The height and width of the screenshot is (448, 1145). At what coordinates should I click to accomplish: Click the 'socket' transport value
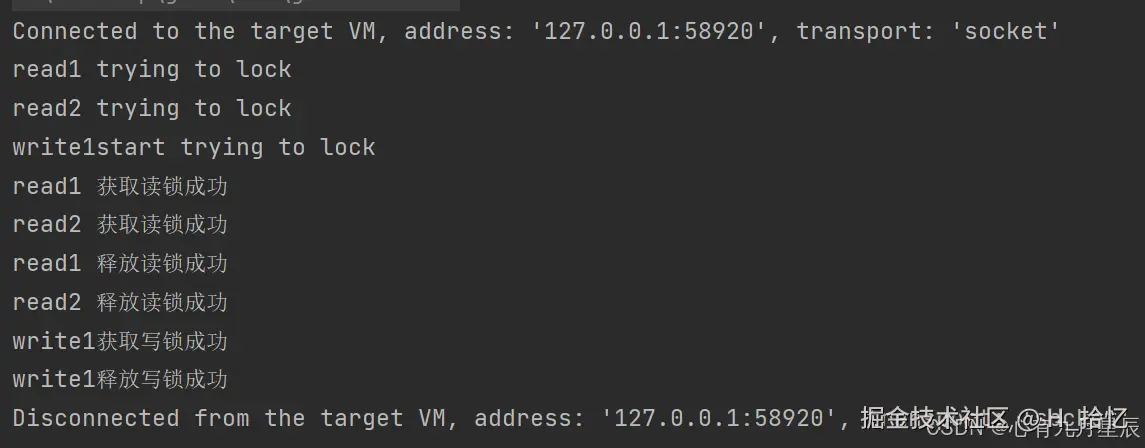pos(1005,31)
